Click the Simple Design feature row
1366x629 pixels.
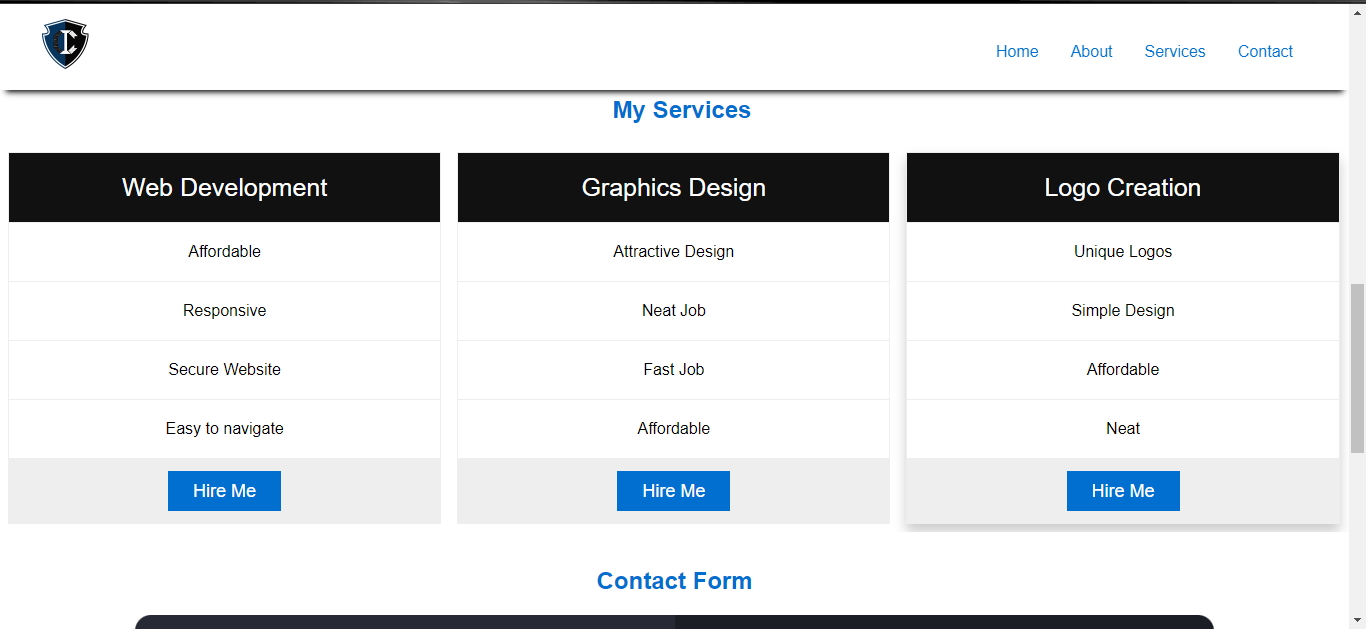click(x=1122, y=311)
